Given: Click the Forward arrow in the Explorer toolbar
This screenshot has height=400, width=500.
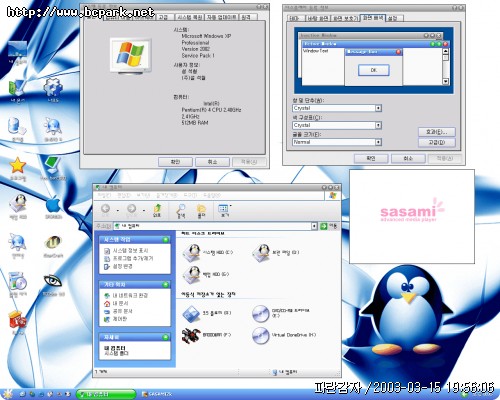Looking at the screenshot, I should click(132, 209).
